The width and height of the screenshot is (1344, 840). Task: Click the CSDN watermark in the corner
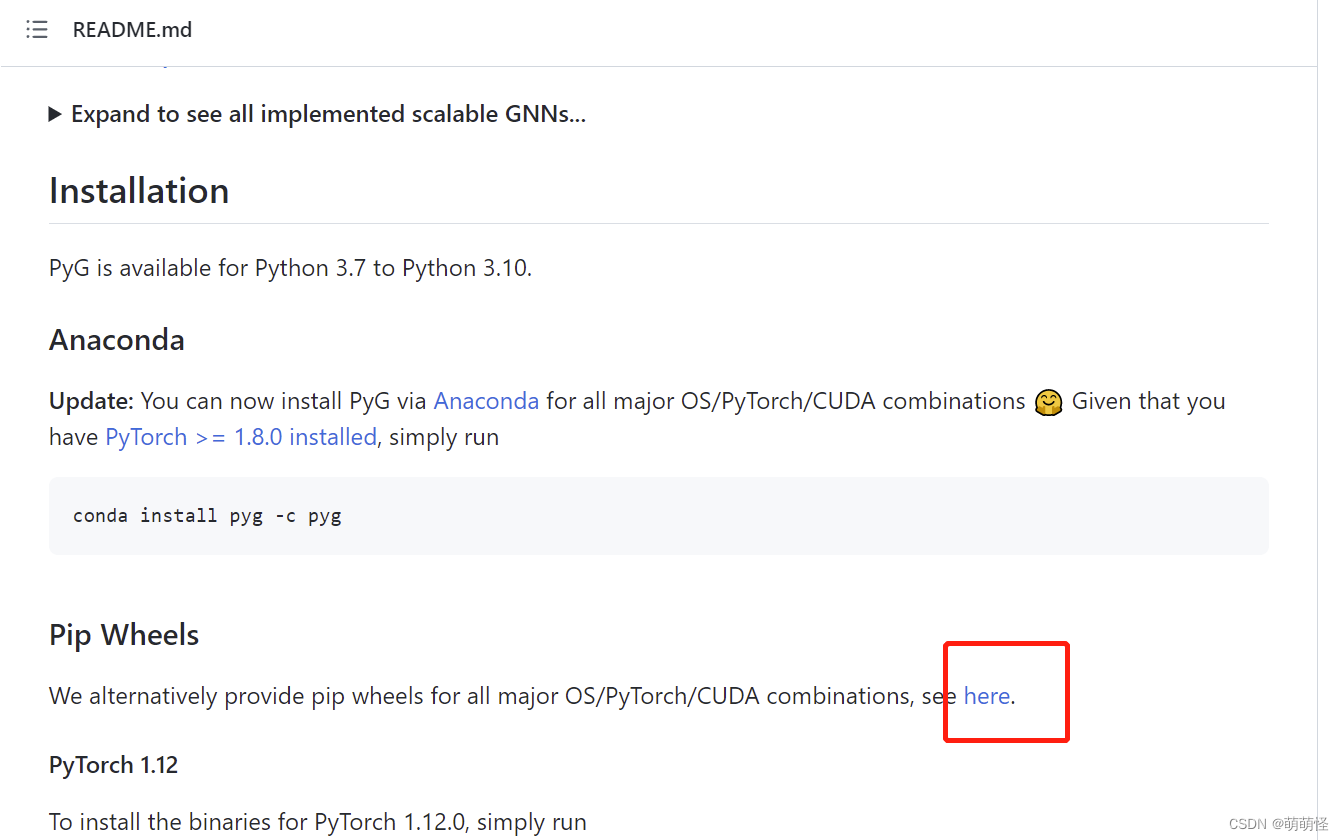[1277, 824]
